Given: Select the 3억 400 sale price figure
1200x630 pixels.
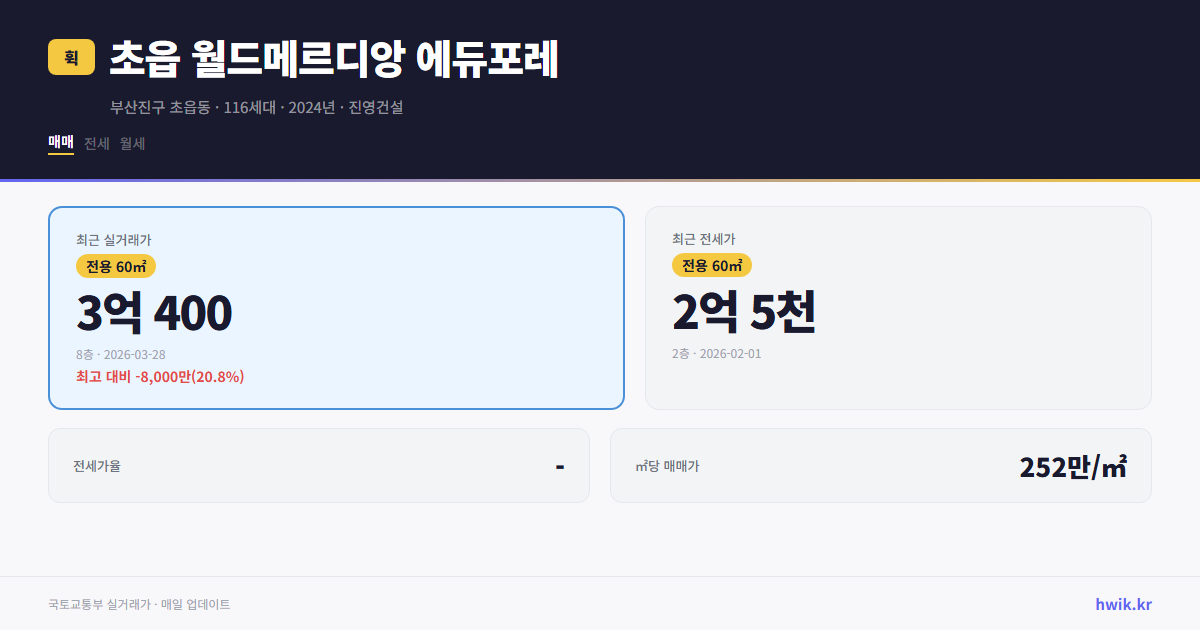Looking at the screenshot, I should point(153,312).
